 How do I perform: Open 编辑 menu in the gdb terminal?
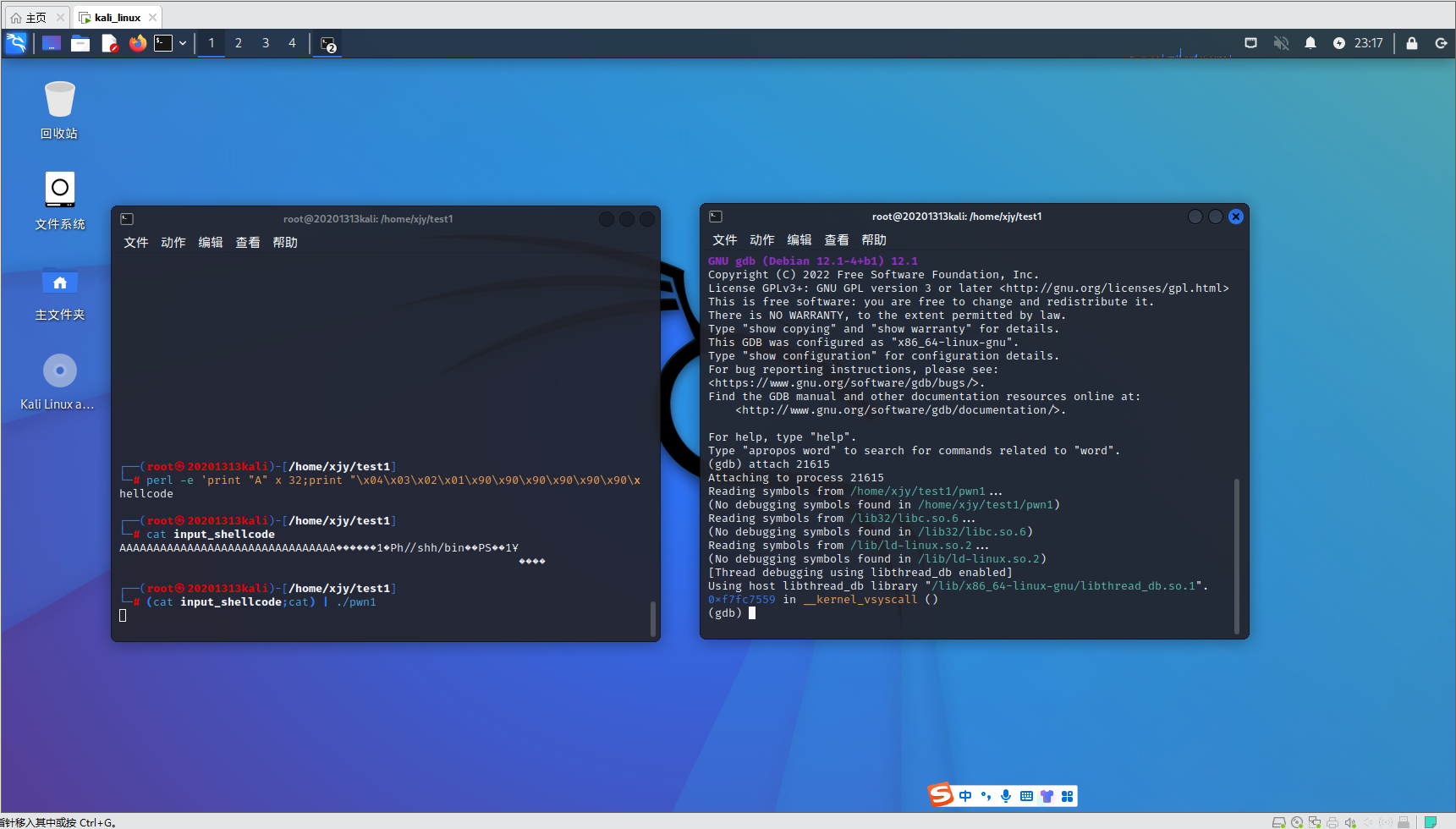(799, 240)
